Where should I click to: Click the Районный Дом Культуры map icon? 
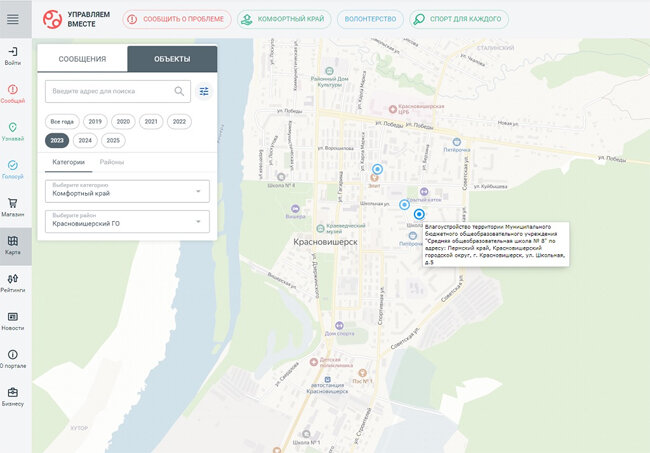click(x=329, y=71)
